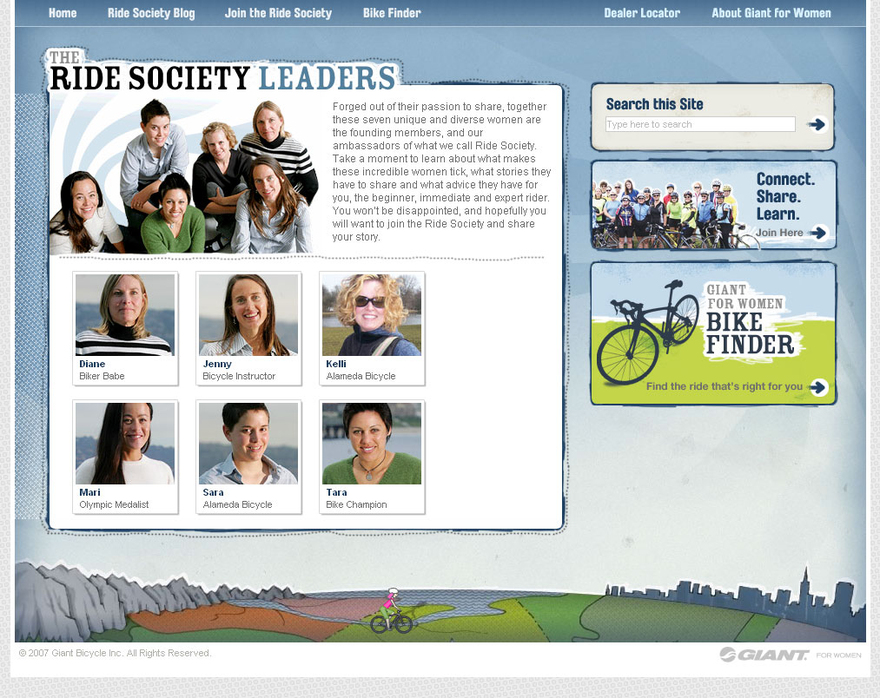Click the search submit arrow icon
The image size is (880, 698).
pyautogui.click(x=817, y=124)
